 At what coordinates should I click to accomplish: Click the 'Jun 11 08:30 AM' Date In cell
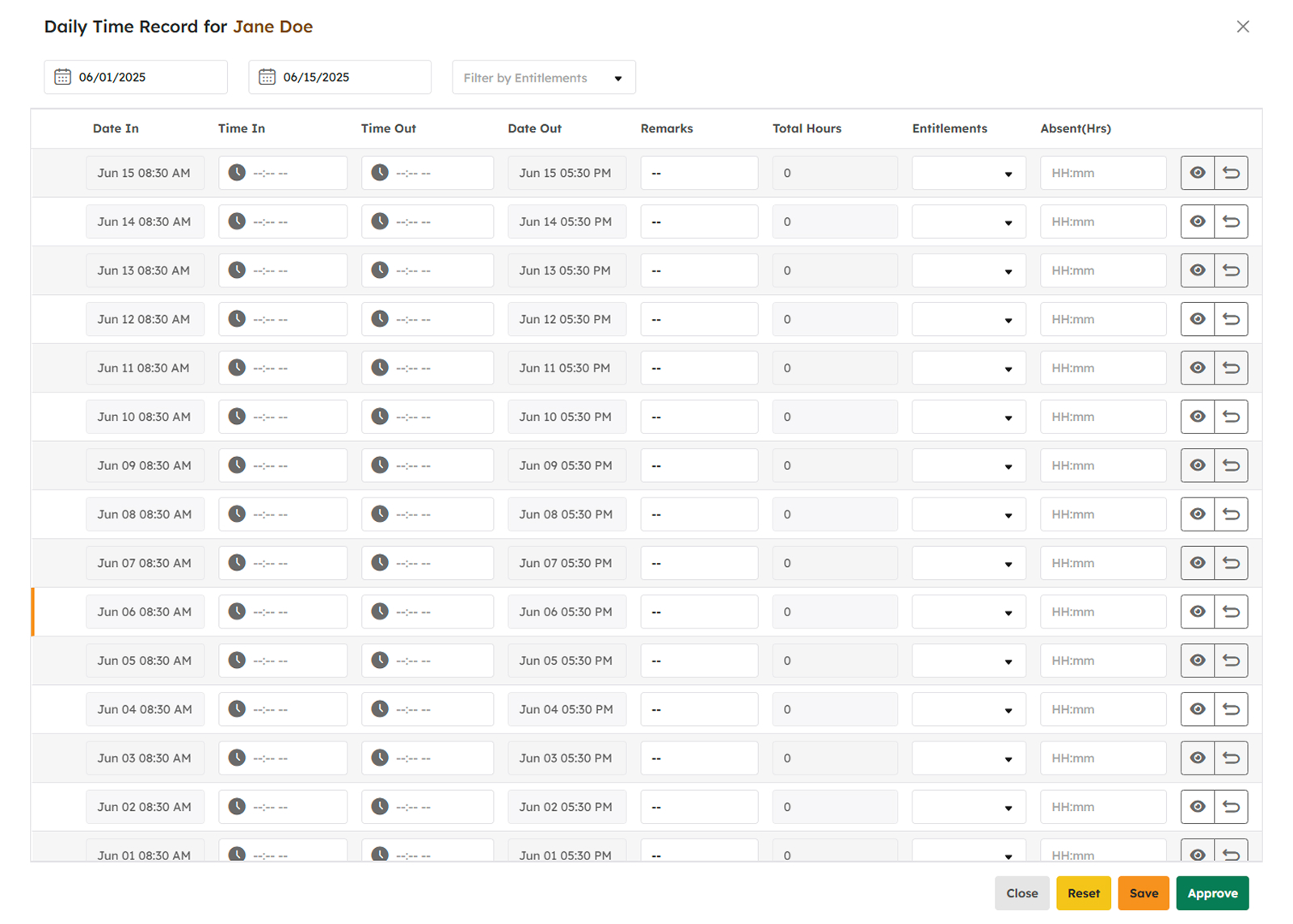(x=145, y=367)
